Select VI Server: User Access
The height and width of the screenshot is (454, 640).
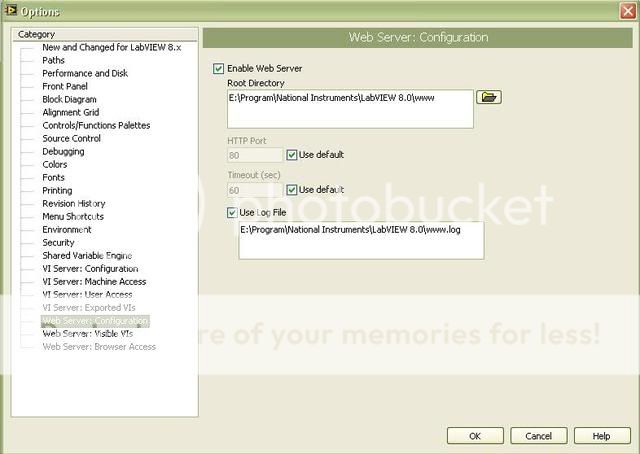click(87, 295)
